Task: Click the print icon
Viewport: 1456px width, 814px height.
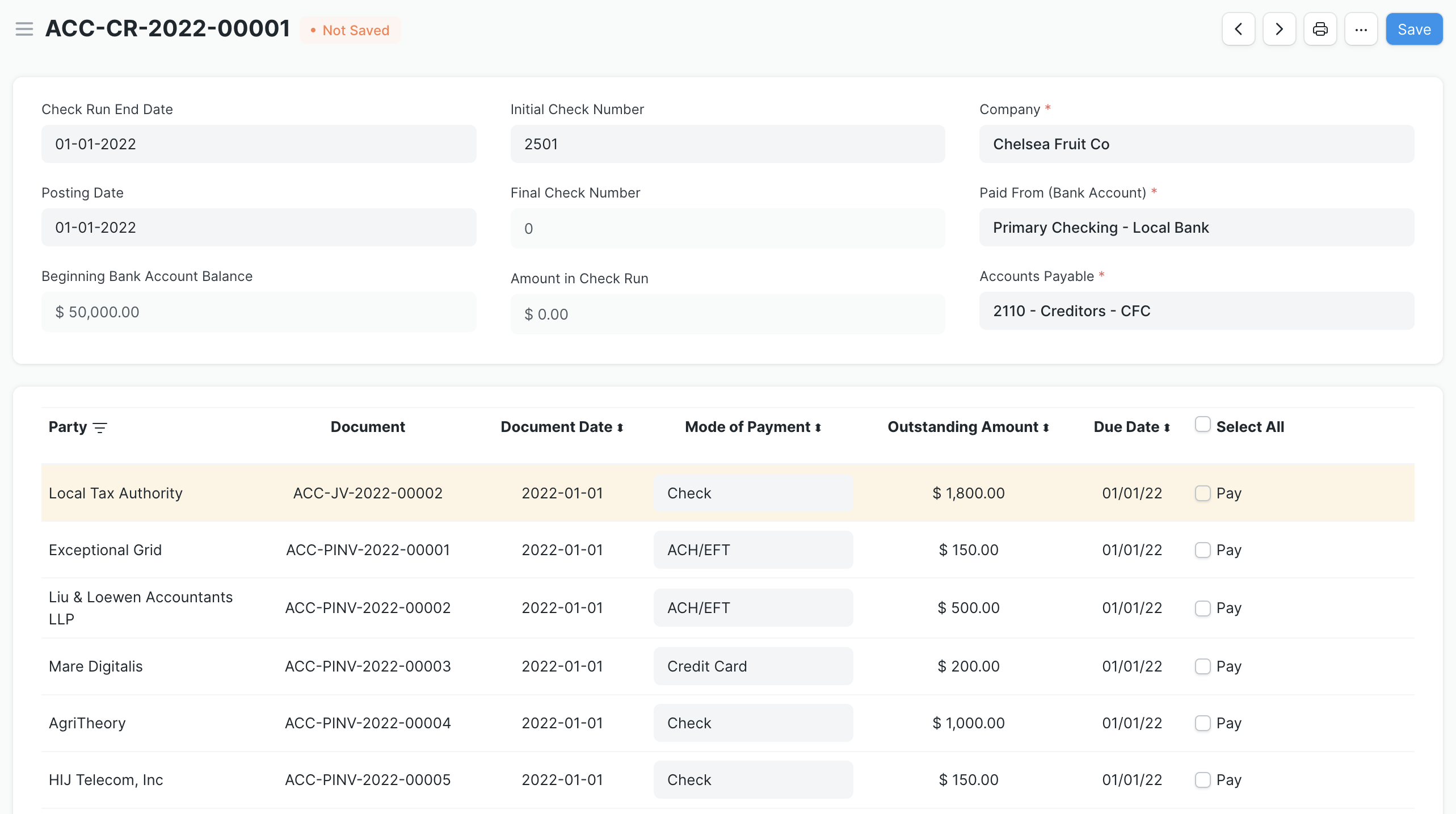Action: point(1321,30)
